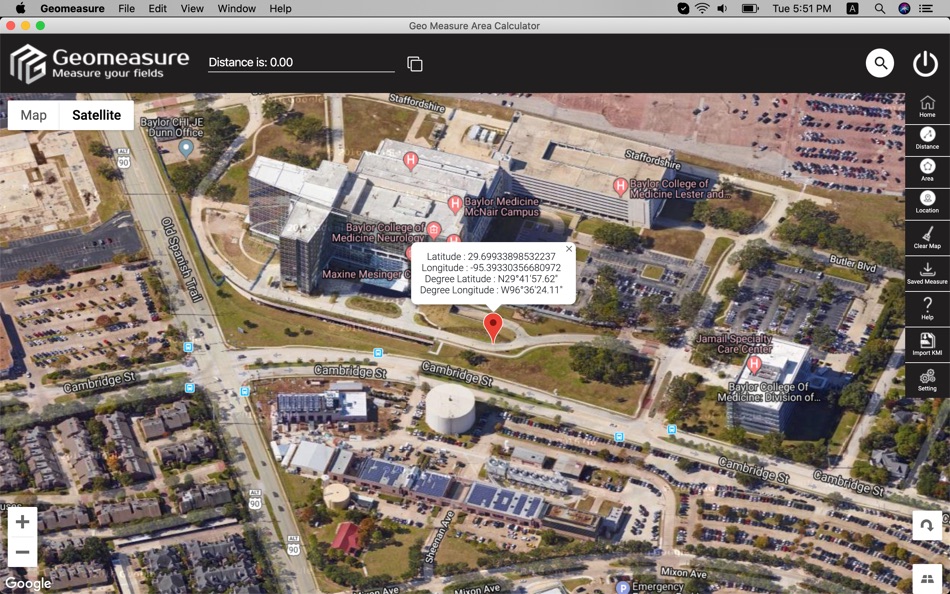950x594 pixels.
Task: Switch to Map view
Action: tap(33, 115)
